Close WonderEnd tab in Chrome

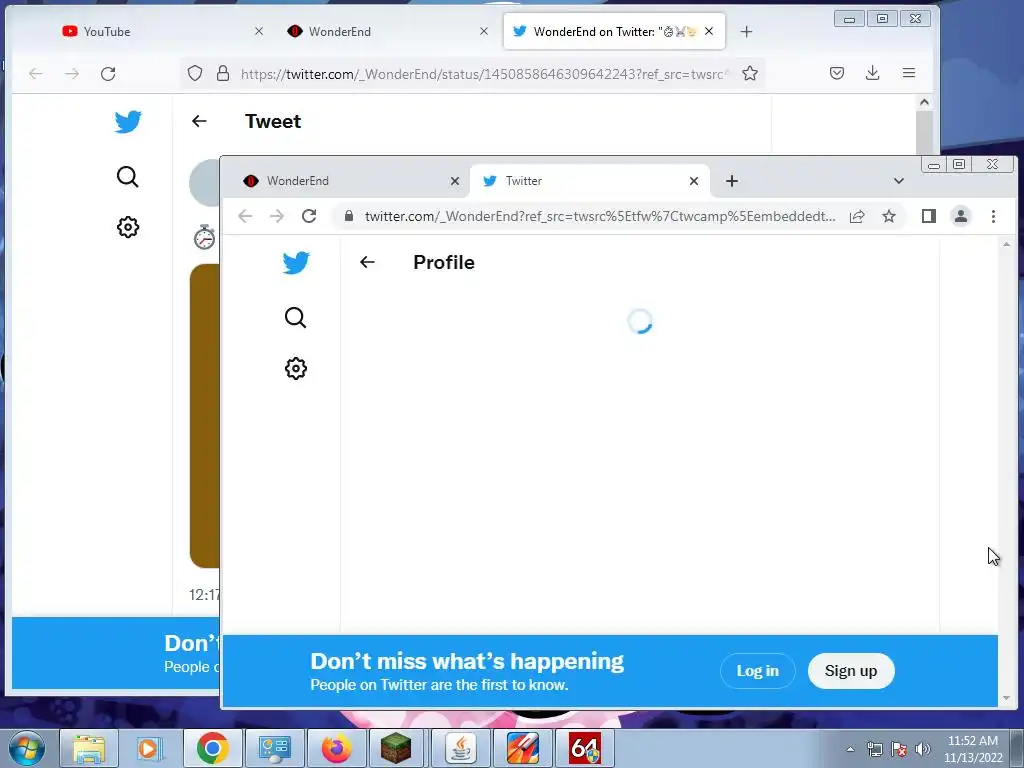[x=455, y=181]
